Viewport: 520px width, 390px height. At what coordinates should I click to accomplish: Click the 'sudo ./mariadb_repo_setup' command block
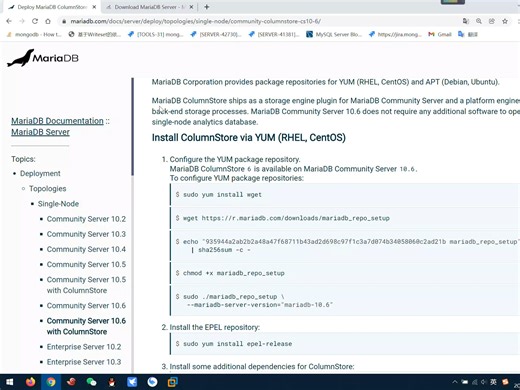[x=345, y=300]
